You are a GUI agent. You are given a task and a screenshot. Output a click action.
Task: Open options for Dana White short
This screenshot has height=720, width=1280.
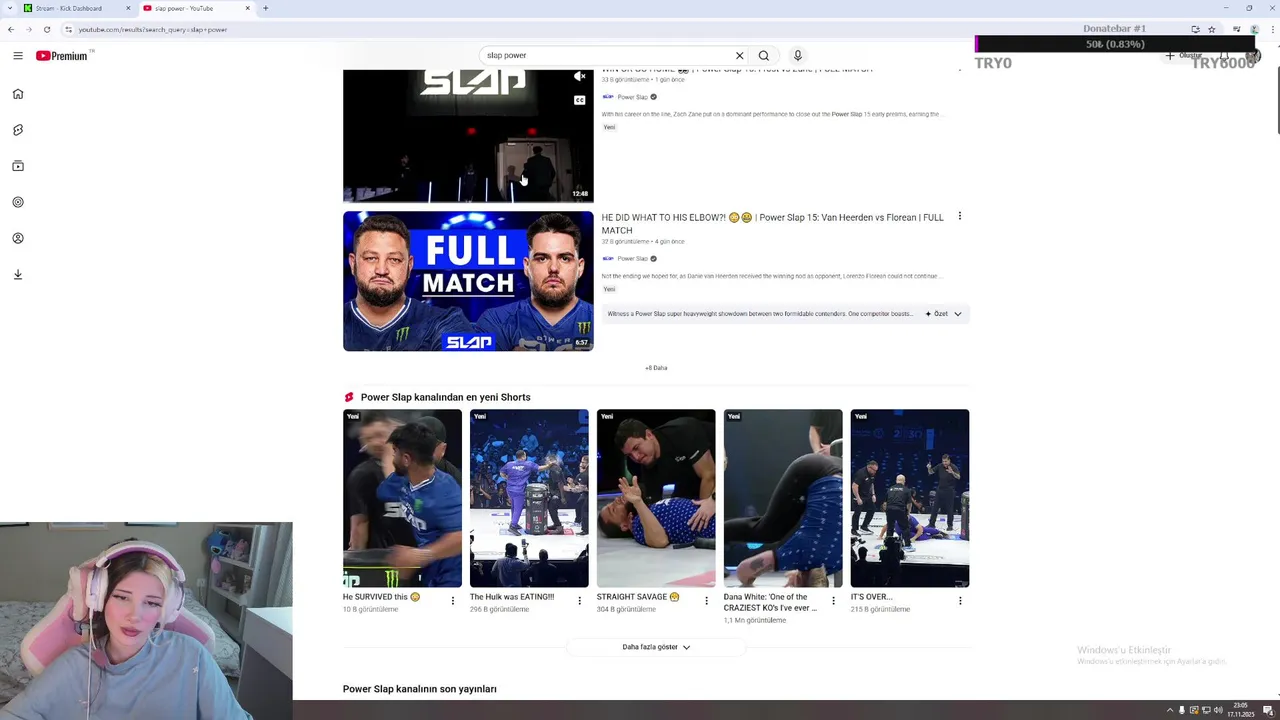point(833,601)
